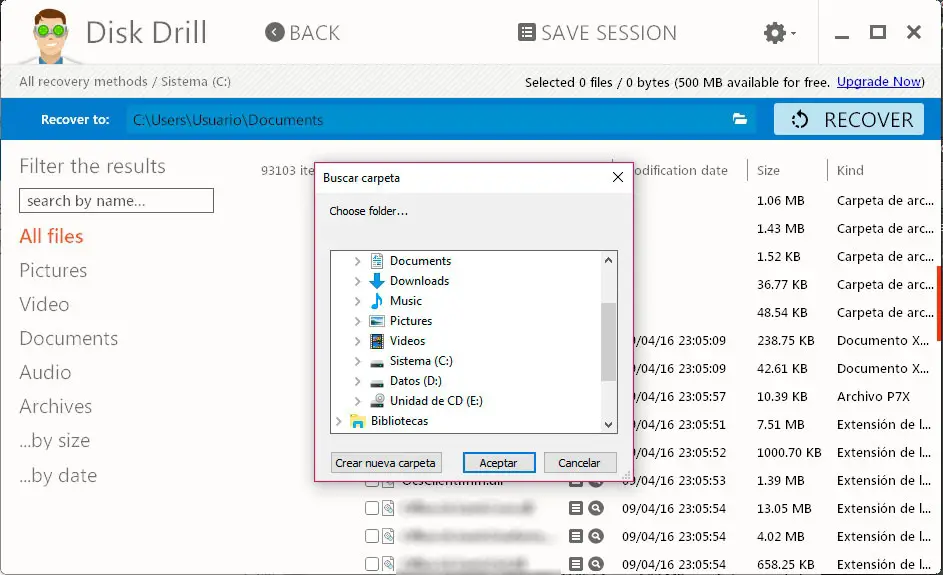Click the details list icon in 13.05 MB row

click(576, 508)
